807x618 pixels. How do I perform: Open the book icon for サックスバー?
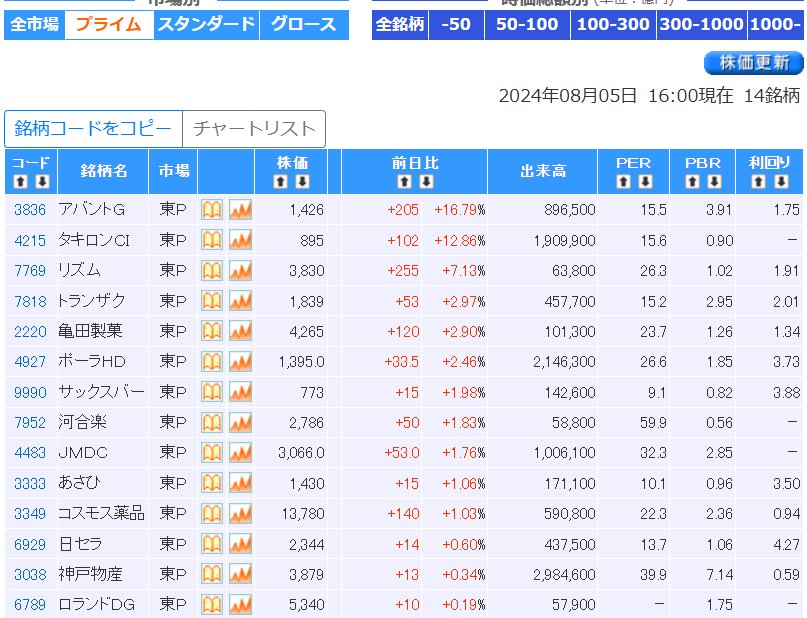coord(212,392)
